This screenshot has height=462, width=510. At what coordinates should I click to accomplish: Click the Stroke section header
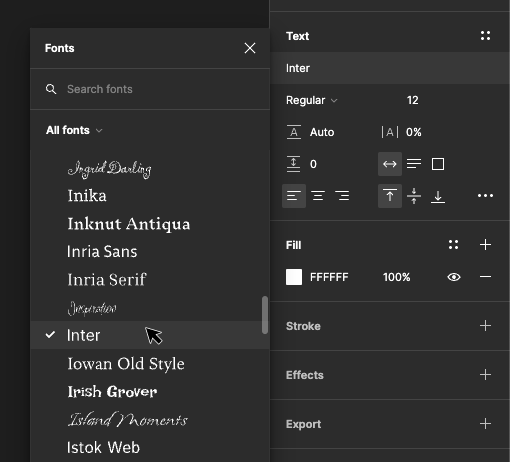click(303, 326)
